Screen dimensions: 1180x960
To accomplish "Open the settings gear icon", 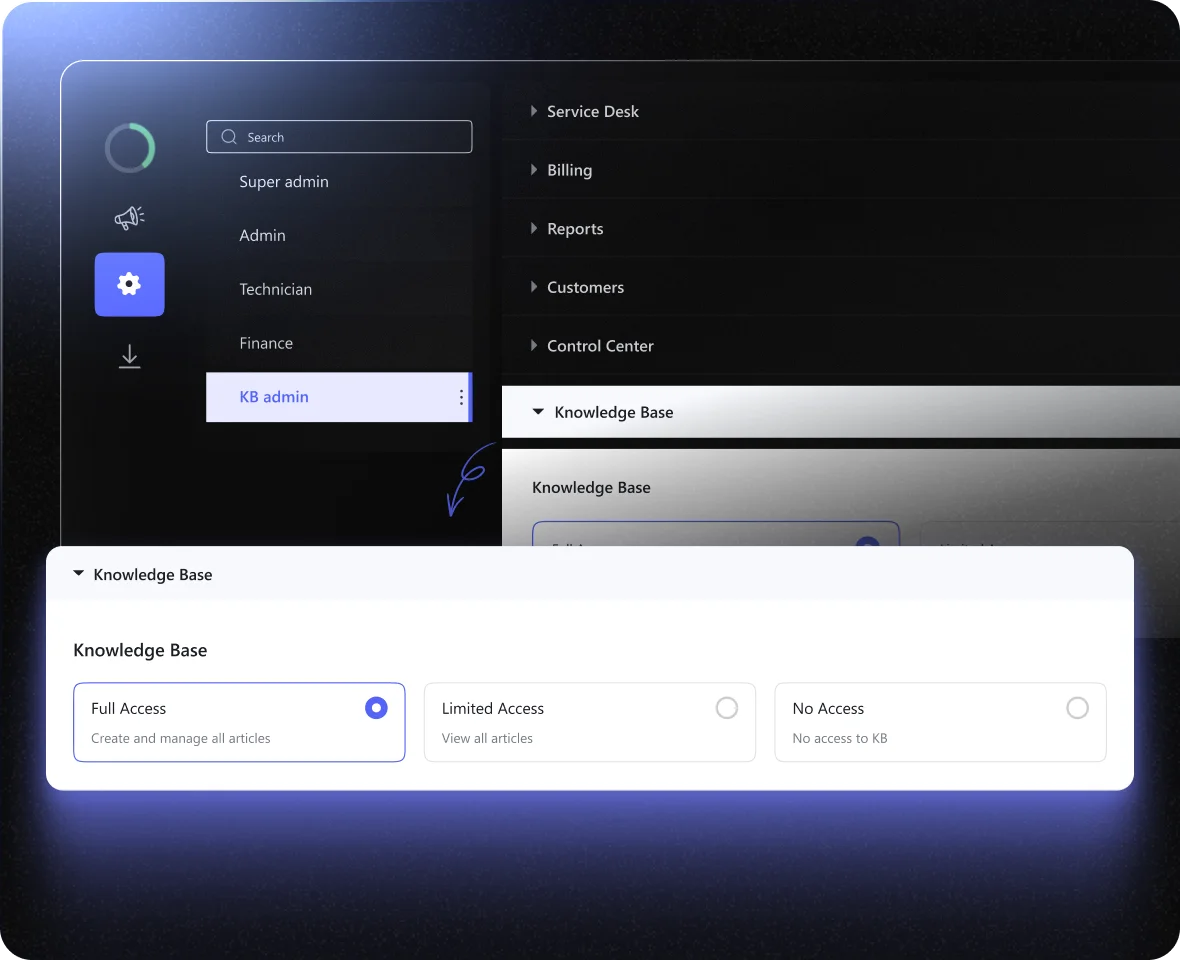I will click(129, 284).
